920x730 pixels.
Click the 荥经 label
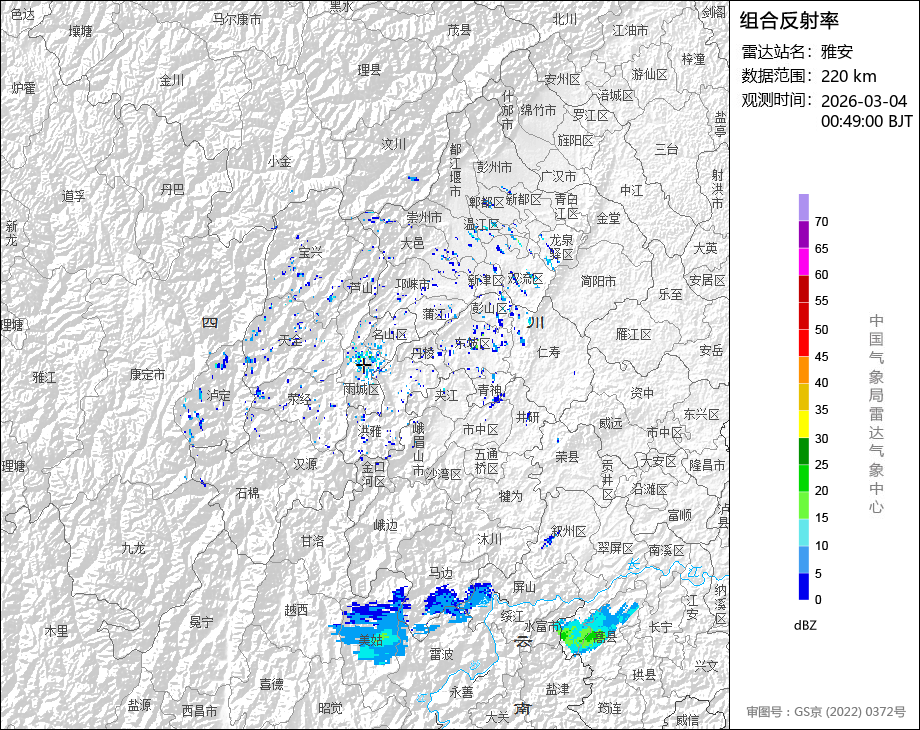pos(299,399)
